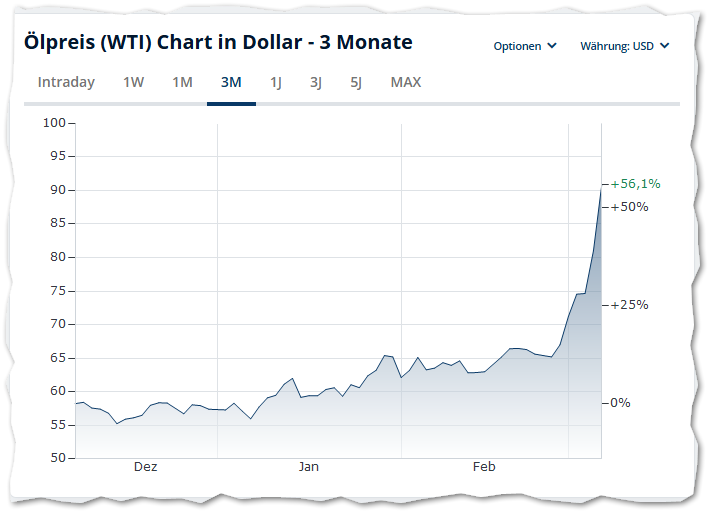Image resolution: width=710 pixels, height=513 pixels.
Task: Display the MAX time range
Action: click(x=406, y=82)
